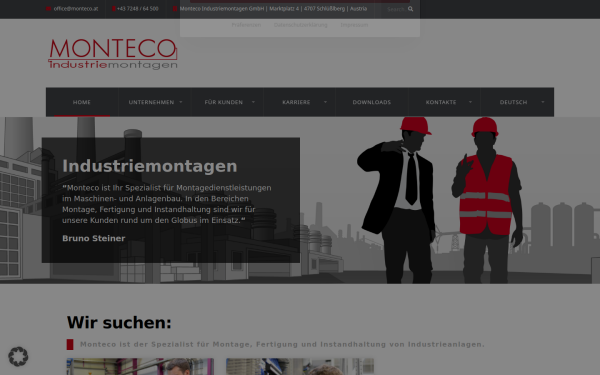The height and width of the screenshot is (375, 600).
Task: Open the Für Kunden menu item
Action: (x=227, y=102)
